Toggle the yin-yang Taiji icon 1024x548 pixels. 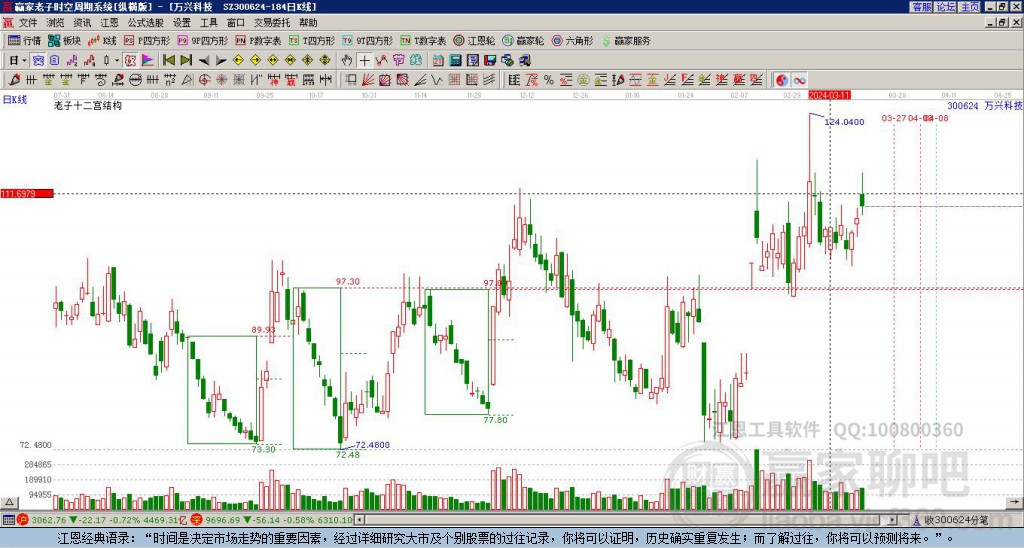pos(782,80)
